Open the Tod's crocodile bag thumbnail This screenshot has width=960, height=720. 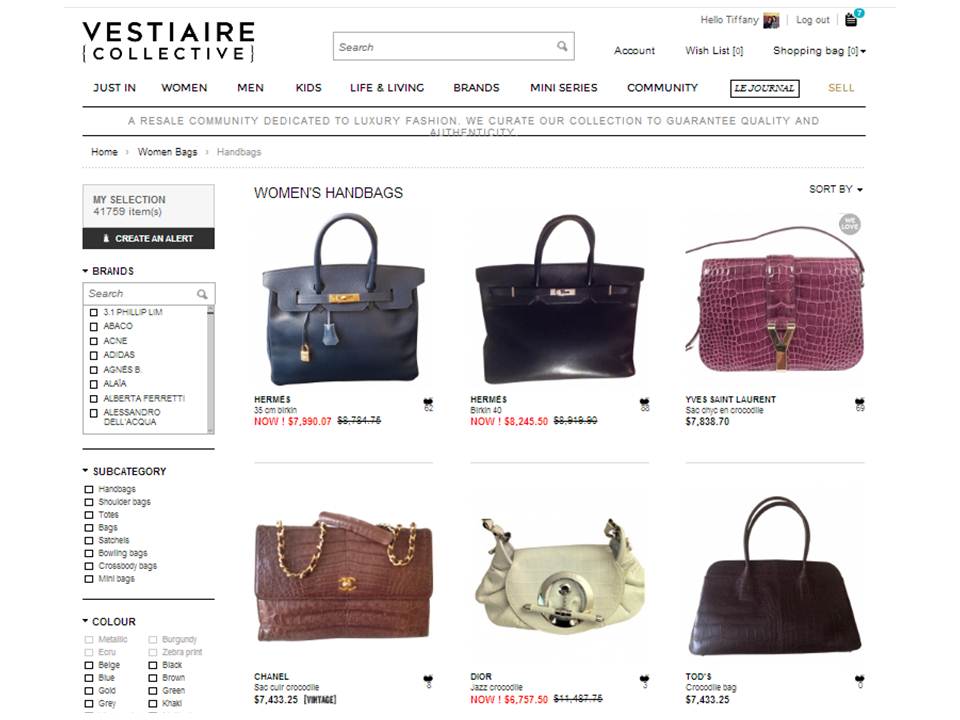pyautogui.click(x=775, y=576)
